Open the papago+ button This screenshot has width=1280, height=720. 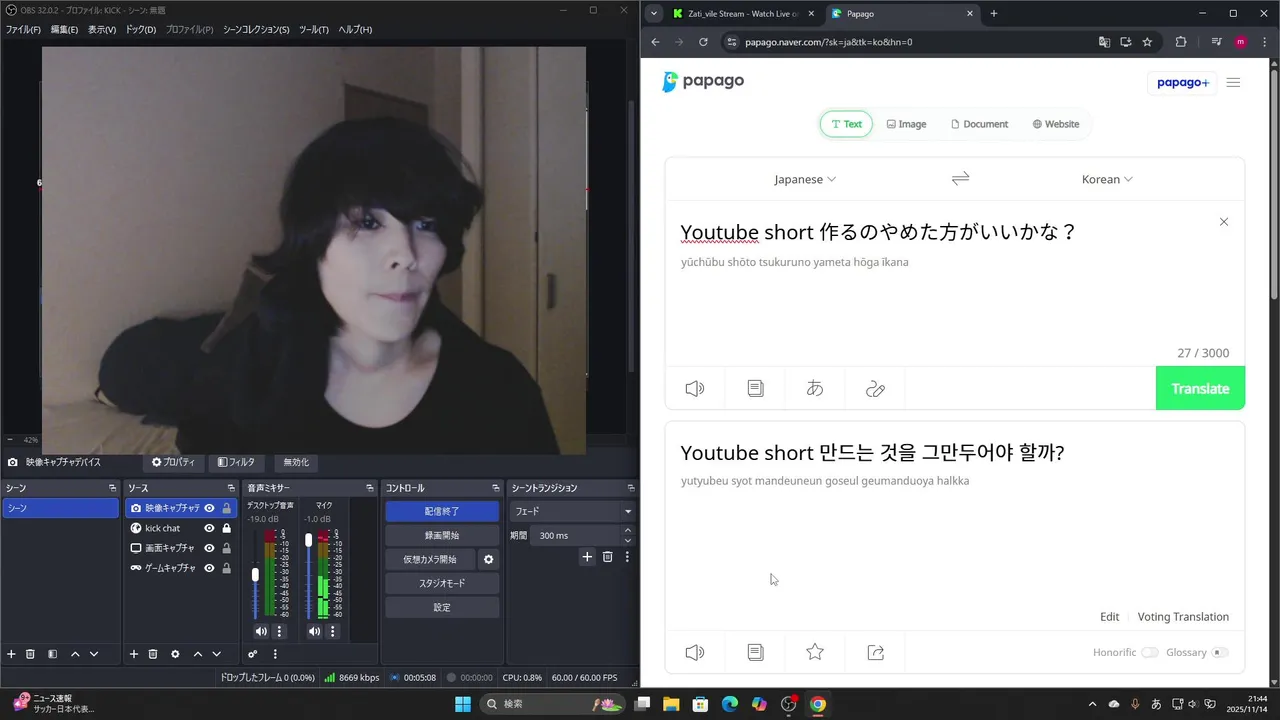click(x=1183, y=82)
